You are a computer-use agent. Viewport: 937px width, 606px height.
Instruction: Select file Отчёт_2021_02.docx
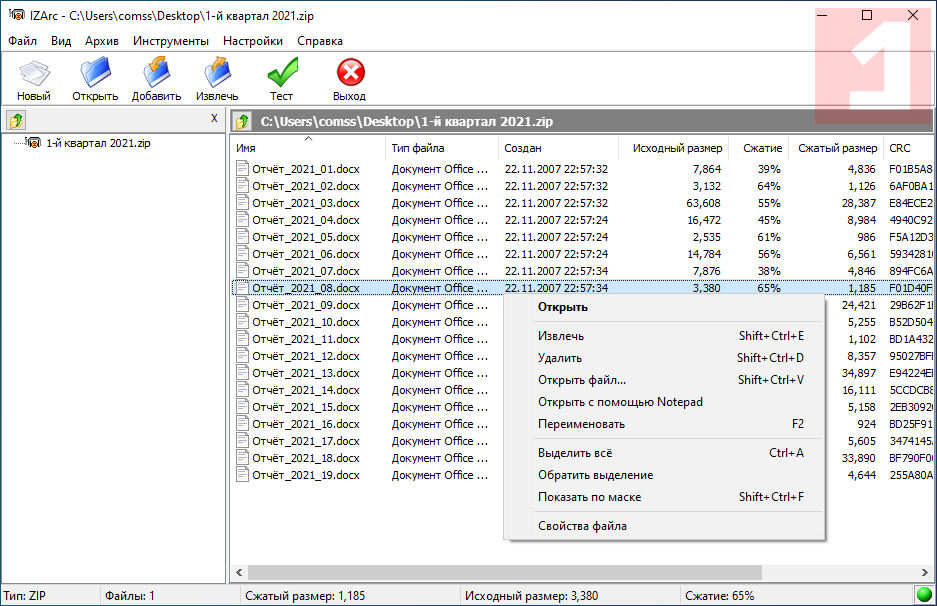click(306, 186)
